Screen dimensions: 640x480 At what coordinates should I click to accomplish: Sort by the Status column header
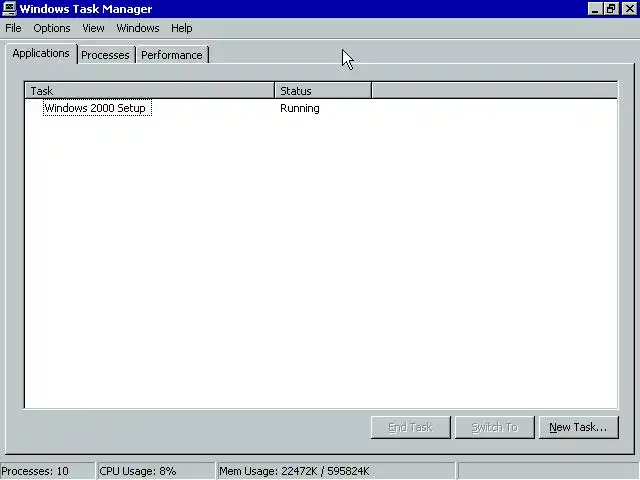tap(323, 91)
